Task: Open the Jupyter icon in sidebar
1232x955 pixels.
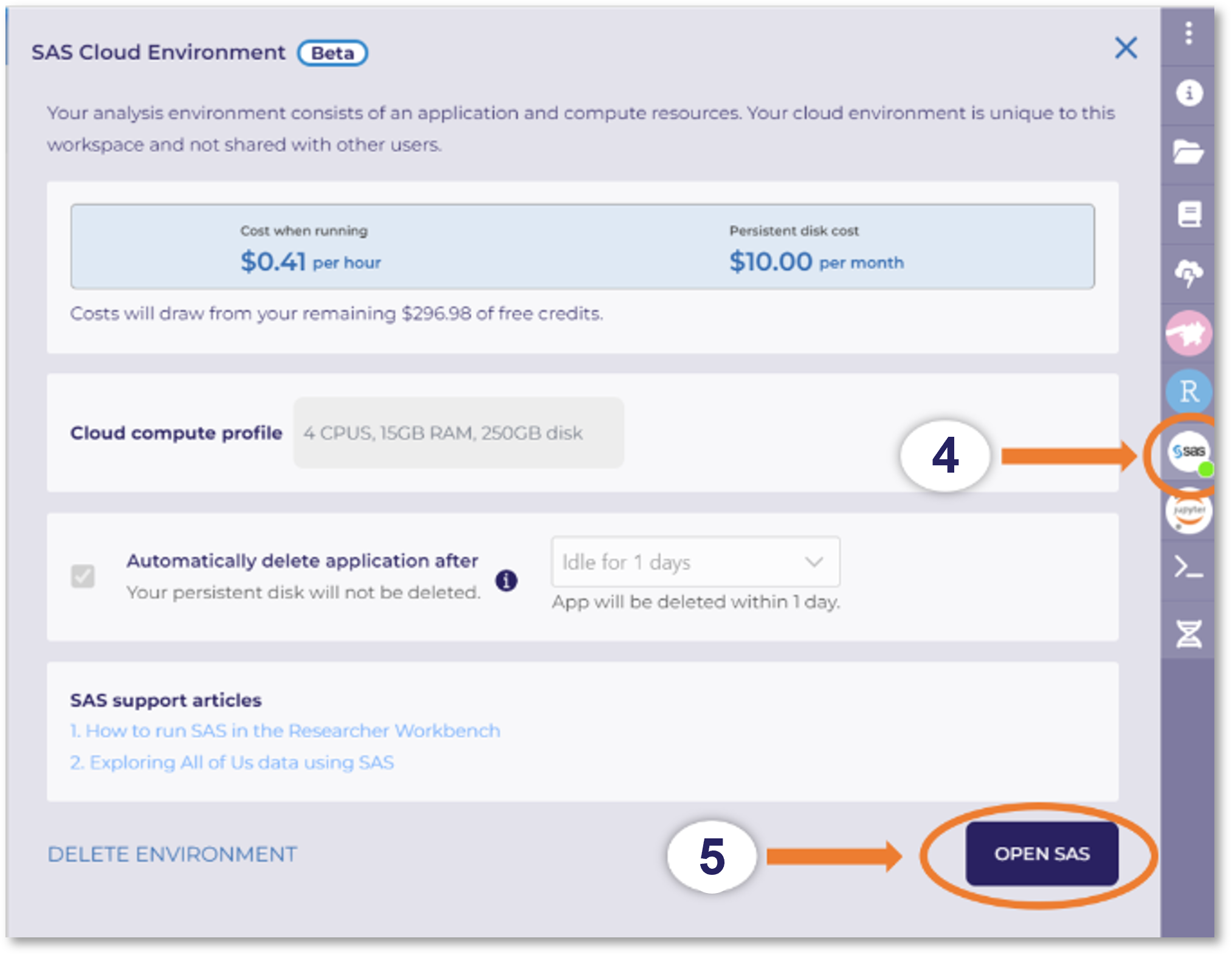Action: point(1188,511)
